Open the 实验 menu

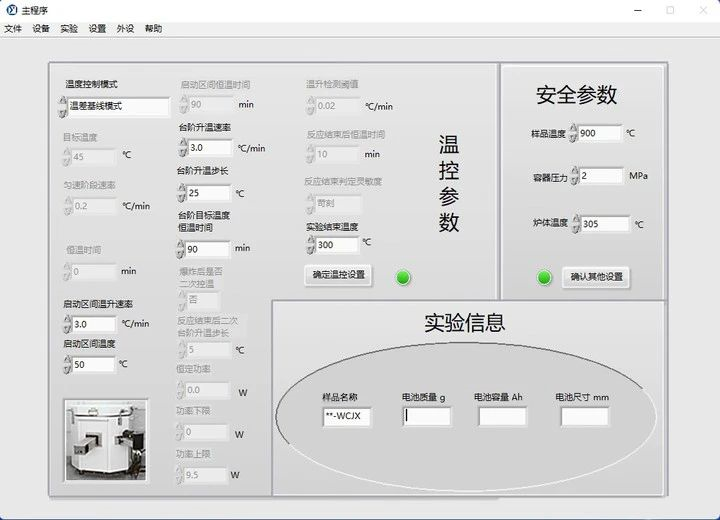point(69,29)
